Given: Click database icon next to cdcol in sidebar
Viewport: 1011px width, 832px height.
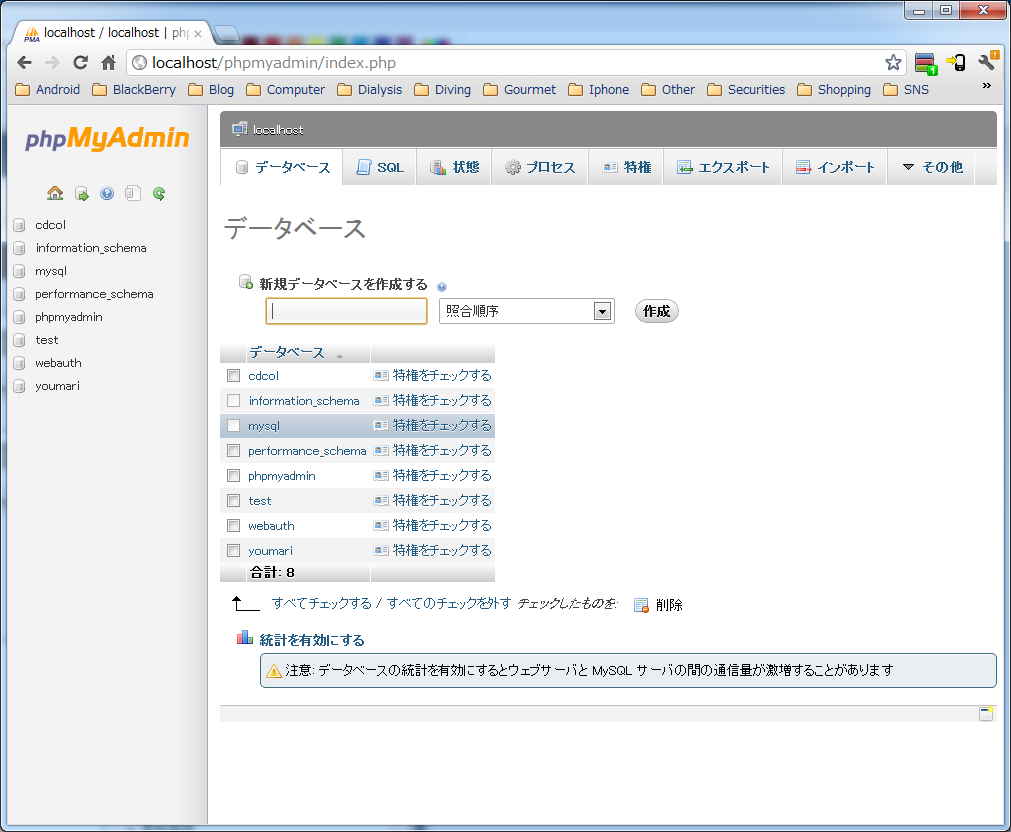Looking at the screenshot, I should (19, 225).
